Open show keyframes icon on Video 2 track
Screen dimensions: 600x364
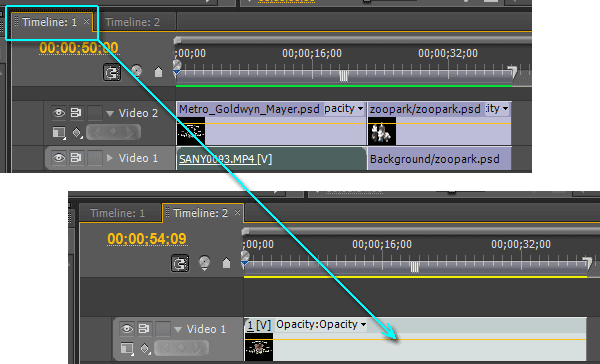77,133
